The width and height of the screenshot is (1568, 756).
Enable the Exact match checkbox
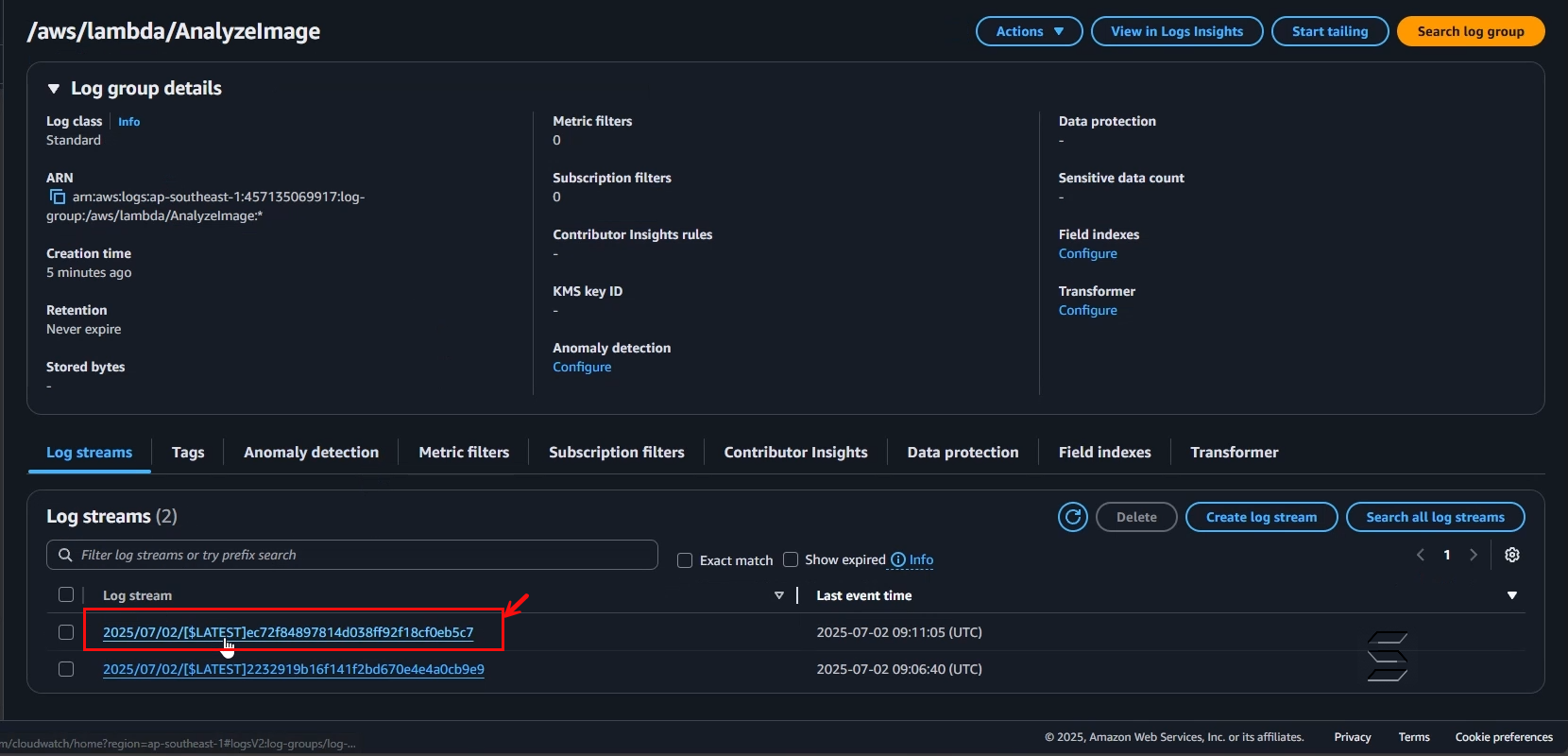[685, 560]
